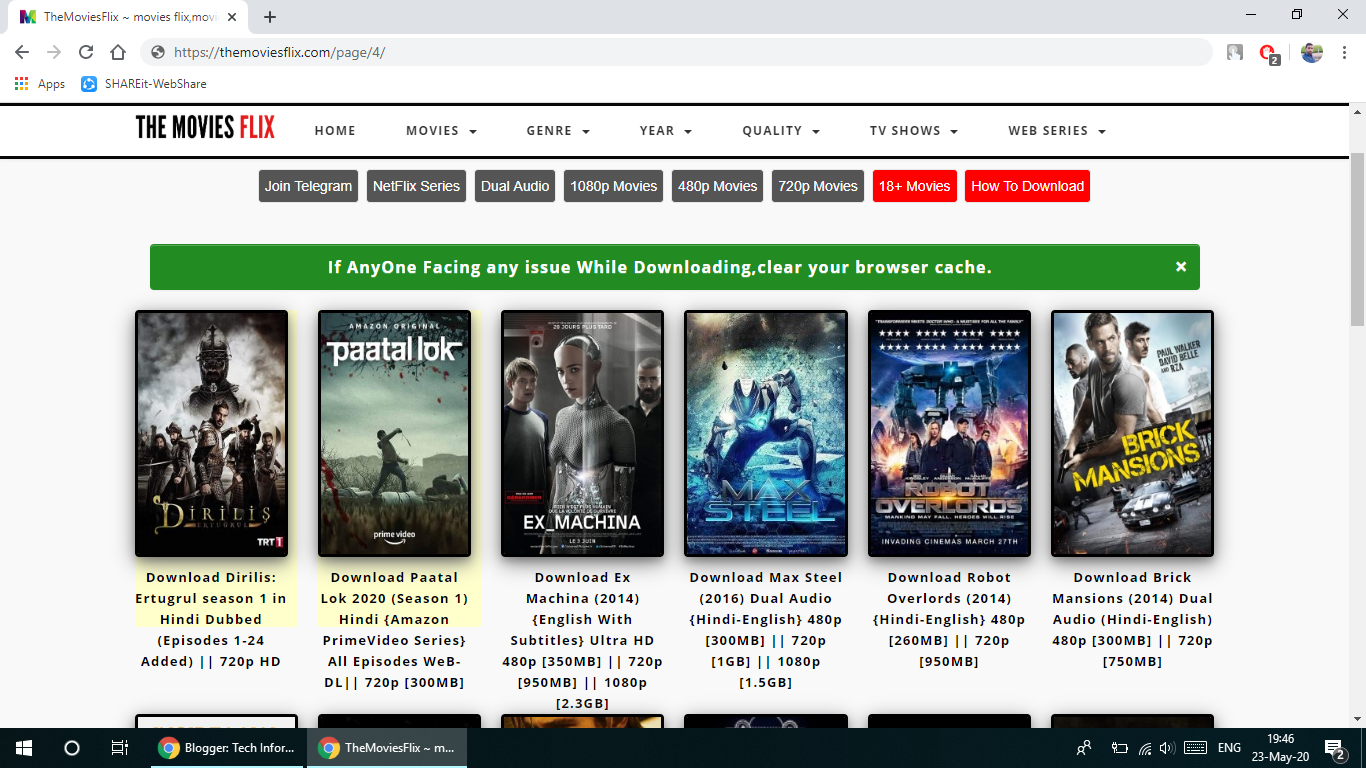The width and height of the screenshot is (1366, 768).
Task: Check the battery icon in system tray
Action: (1120, 748)
